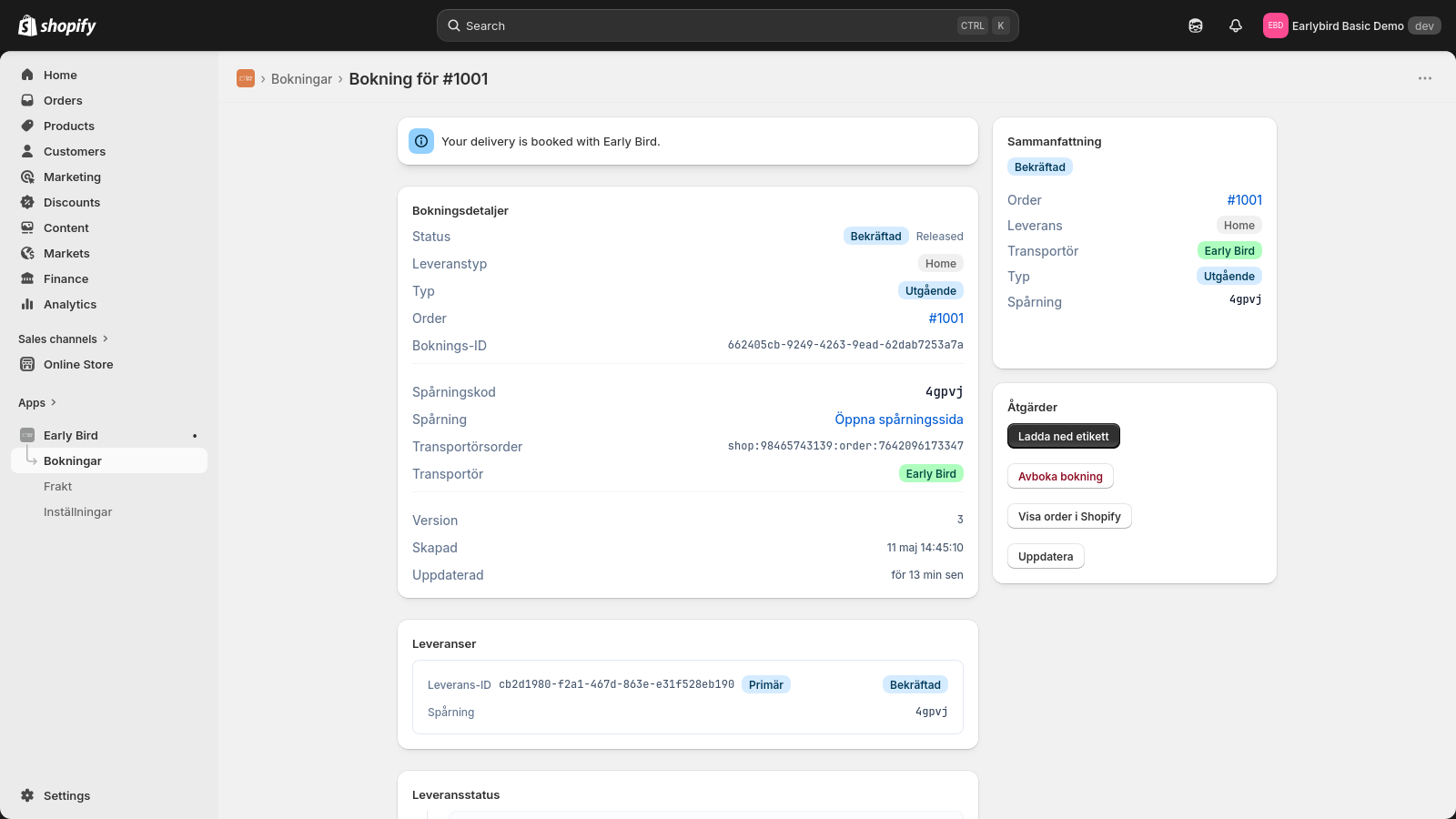Click the info icon in delivery banner
Viewport: 1456px width, 819px height.
(421, 141)
